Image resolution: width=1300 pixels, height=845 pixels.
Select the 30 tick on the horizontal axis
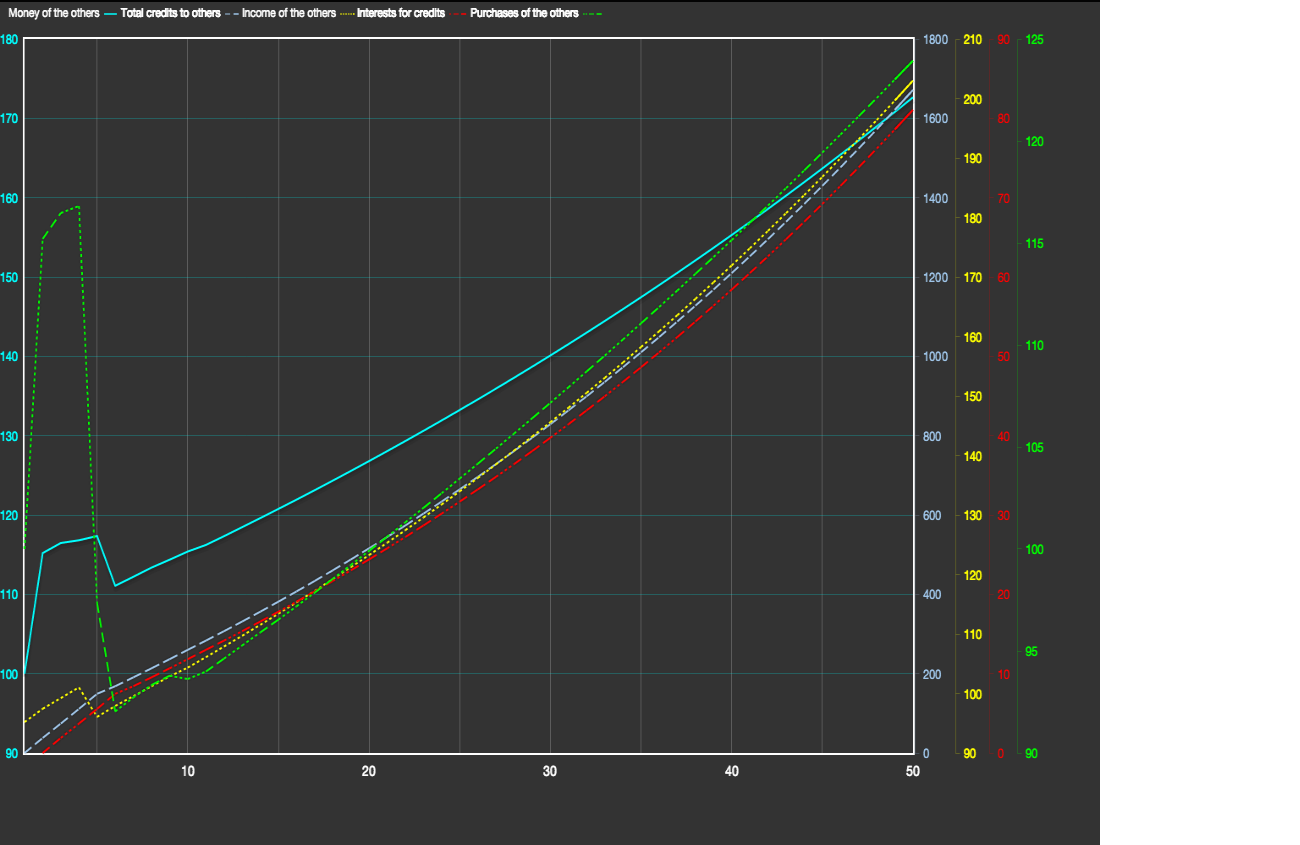tap(550, 771)
